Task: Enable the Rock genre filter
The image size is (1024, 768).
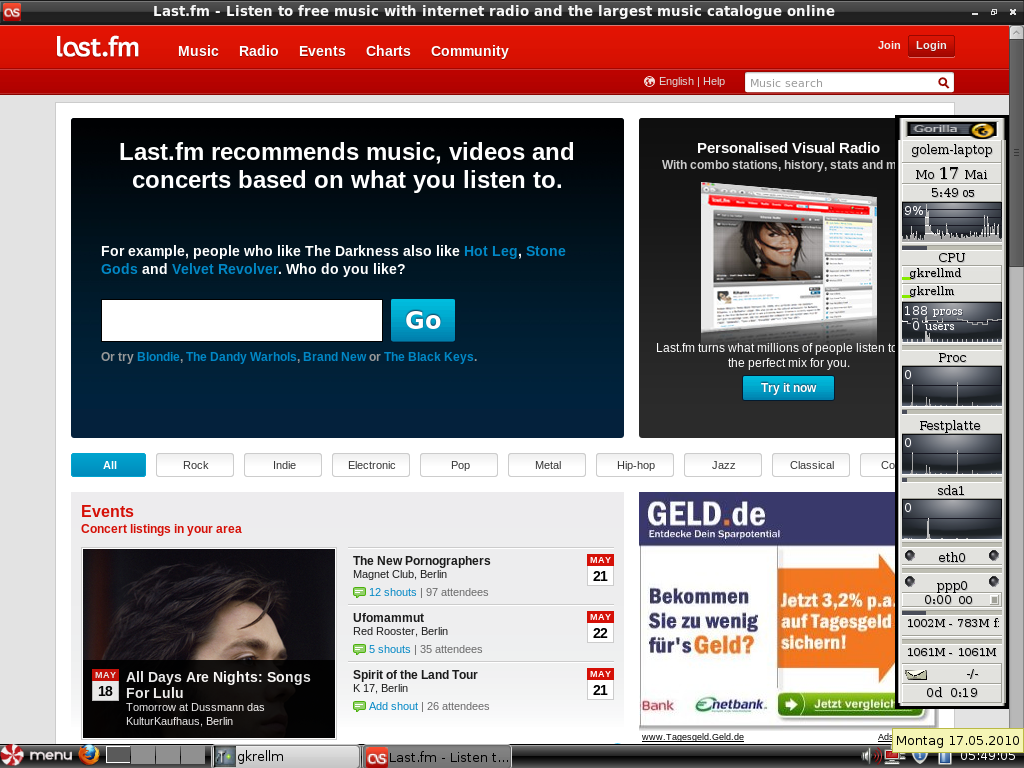Action: click(x=194, y=464)
